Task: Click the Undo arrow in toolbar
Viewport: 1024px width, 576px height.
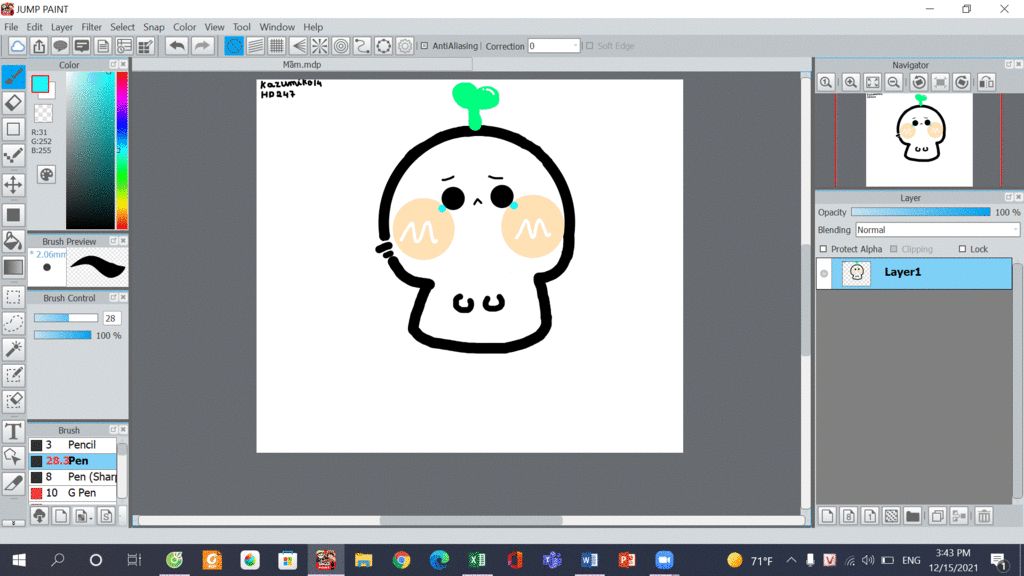Action: pyautogui.click(x=176, y=46)
